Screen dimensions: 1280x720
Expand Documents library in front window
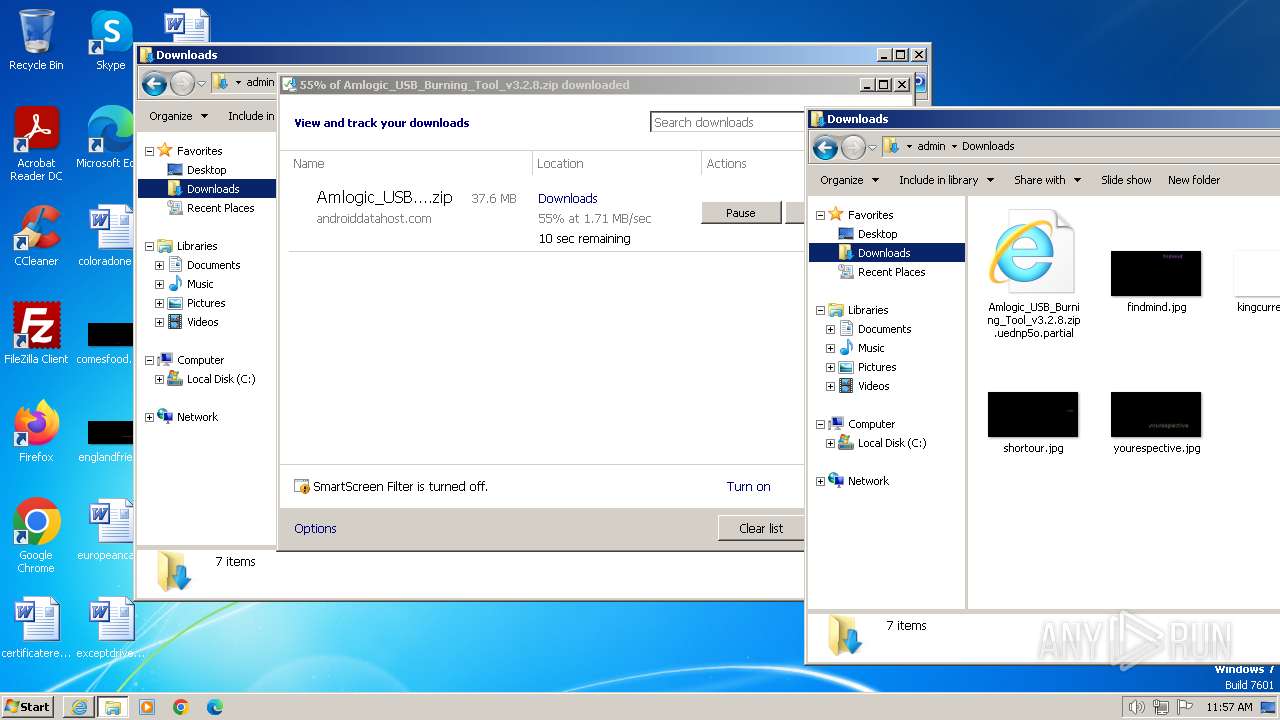830,329
